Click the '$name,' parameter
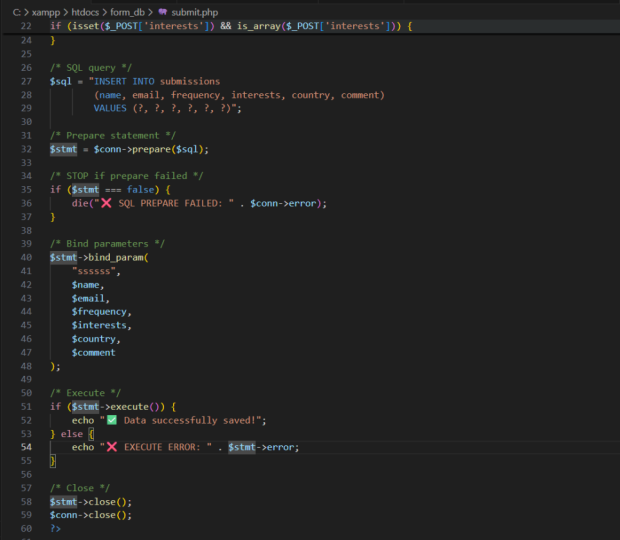 click(88, 285)
